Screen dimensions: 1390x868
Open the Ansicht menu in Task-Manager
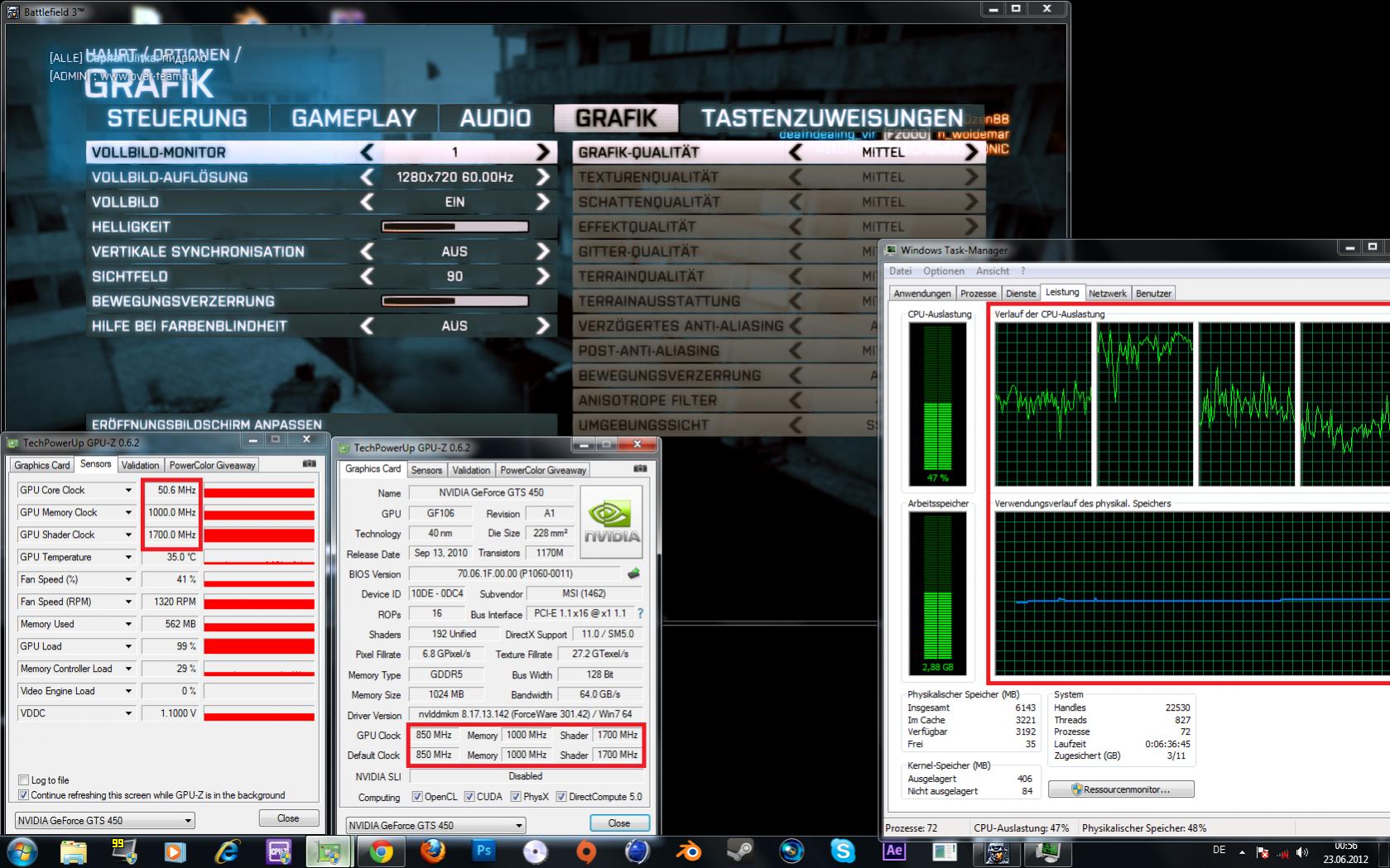pos(993,271)
